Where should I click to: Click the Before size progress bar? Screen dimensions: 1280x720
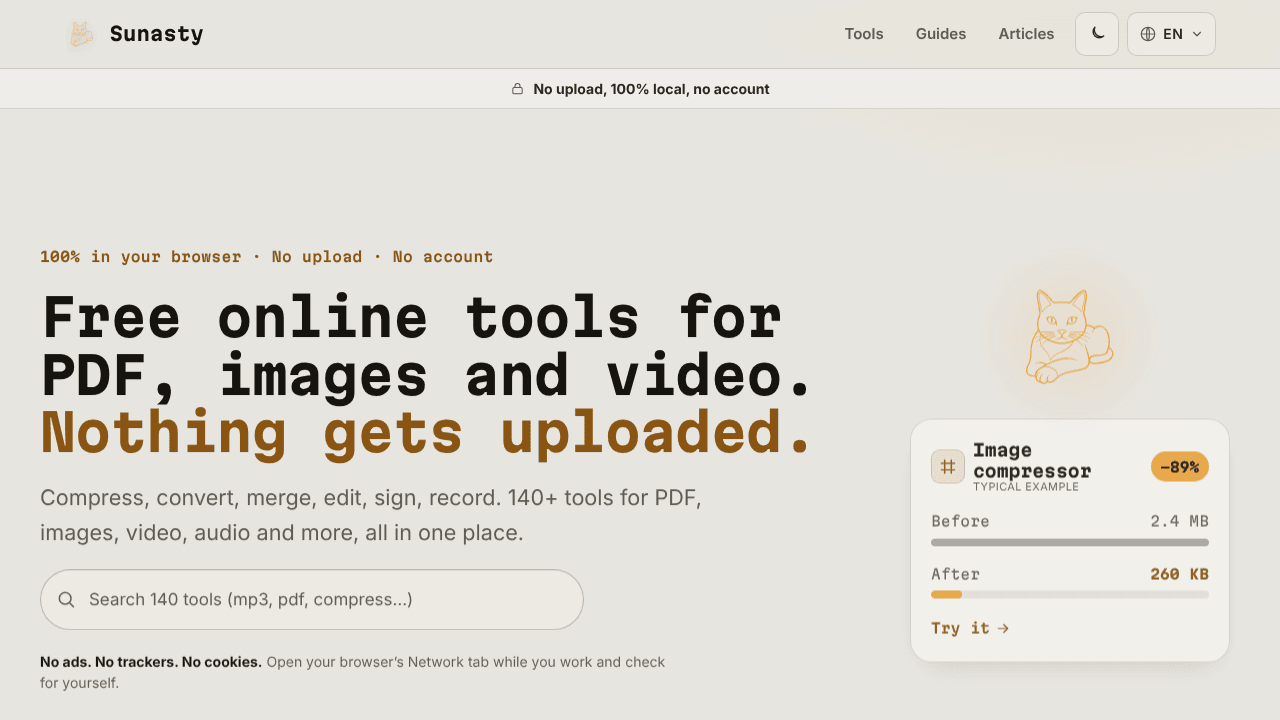[1070, 542]
